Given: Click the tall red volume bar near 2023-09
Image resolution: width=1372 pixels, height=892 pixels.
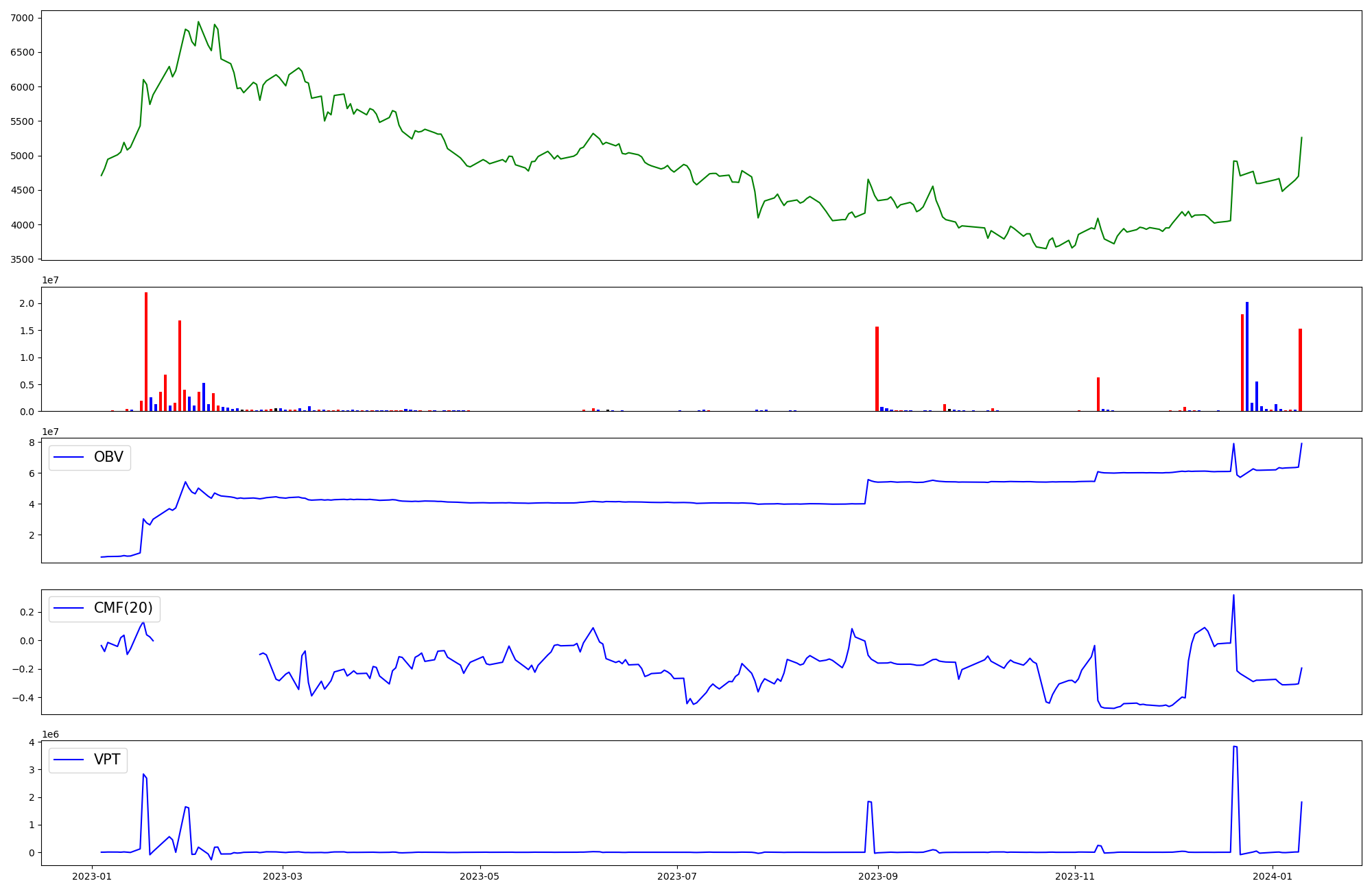Looking at the screenshot, I should pos(877,369).
